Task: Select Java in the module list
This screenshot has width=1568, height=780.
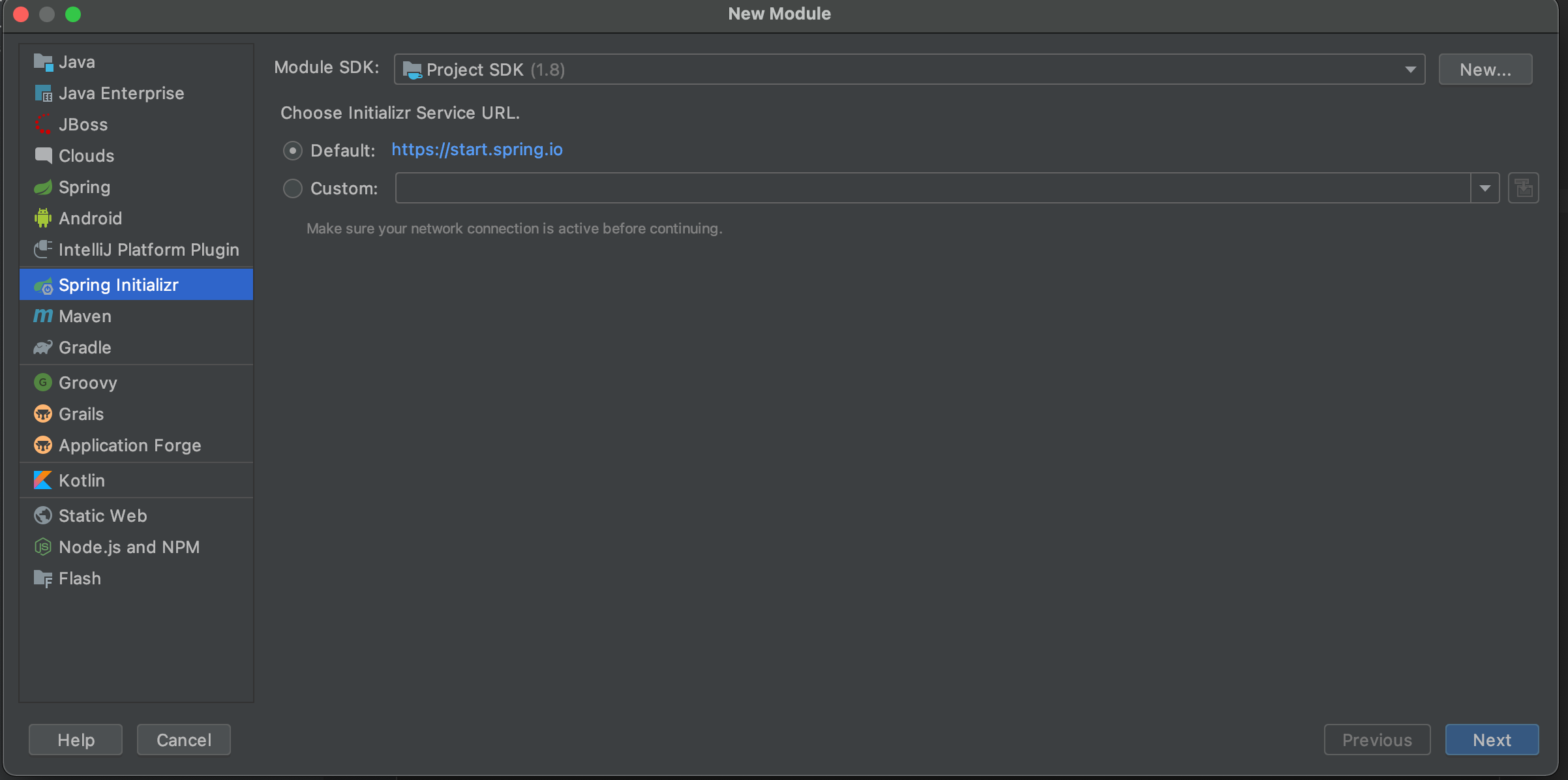Action: pos(136,62)
